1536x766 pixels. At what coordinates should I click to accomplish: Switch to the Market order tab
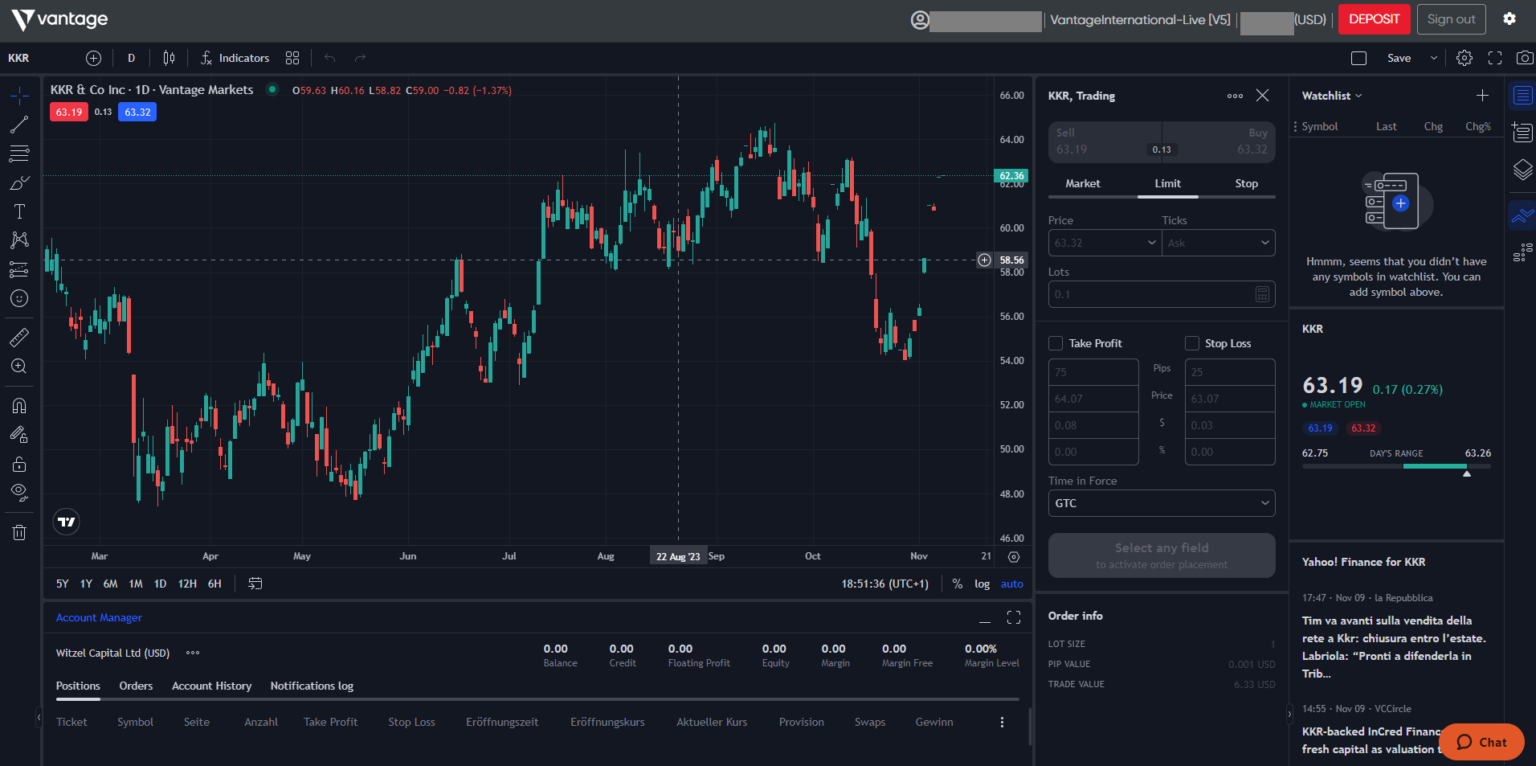pyautogui.click(x=1082, y=184)
